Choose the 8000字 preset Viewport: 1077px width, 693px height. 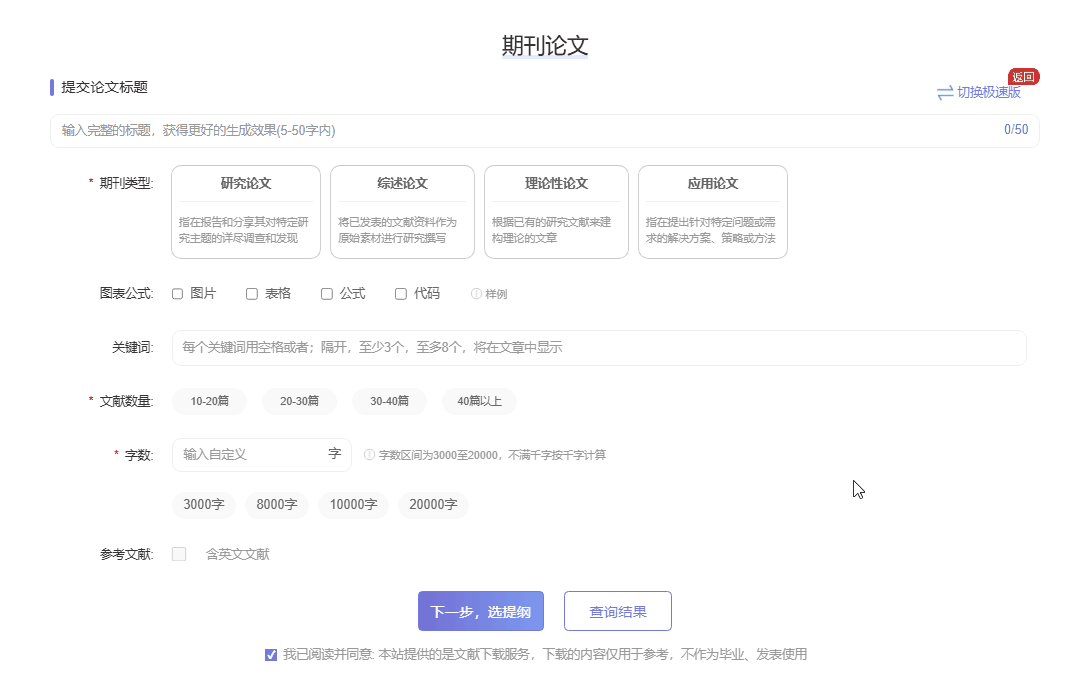click(x=277, y=505)
